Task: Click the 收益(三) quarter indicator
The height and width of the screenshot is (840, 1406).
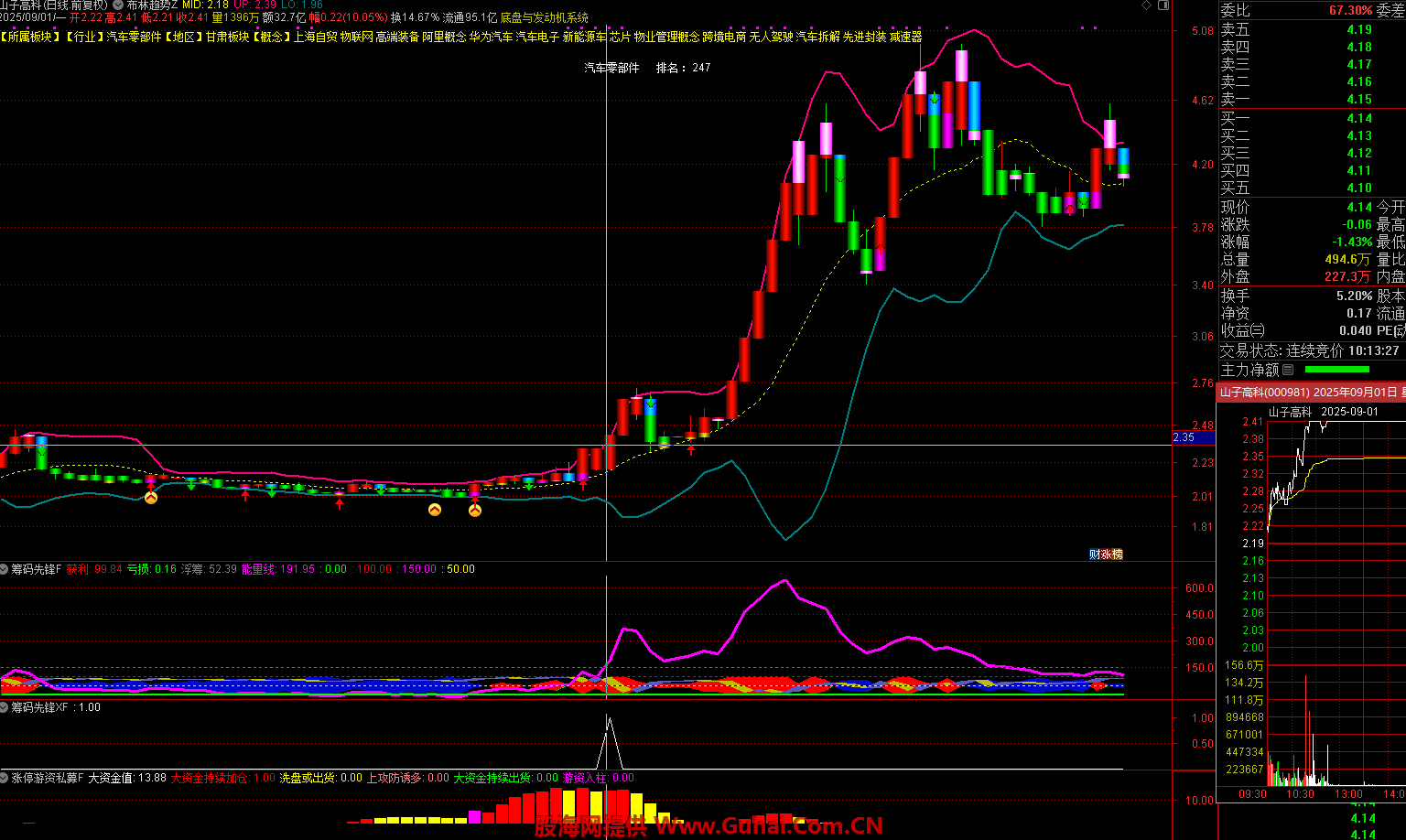Action: pyautogui.click(x=1242, y=331)
